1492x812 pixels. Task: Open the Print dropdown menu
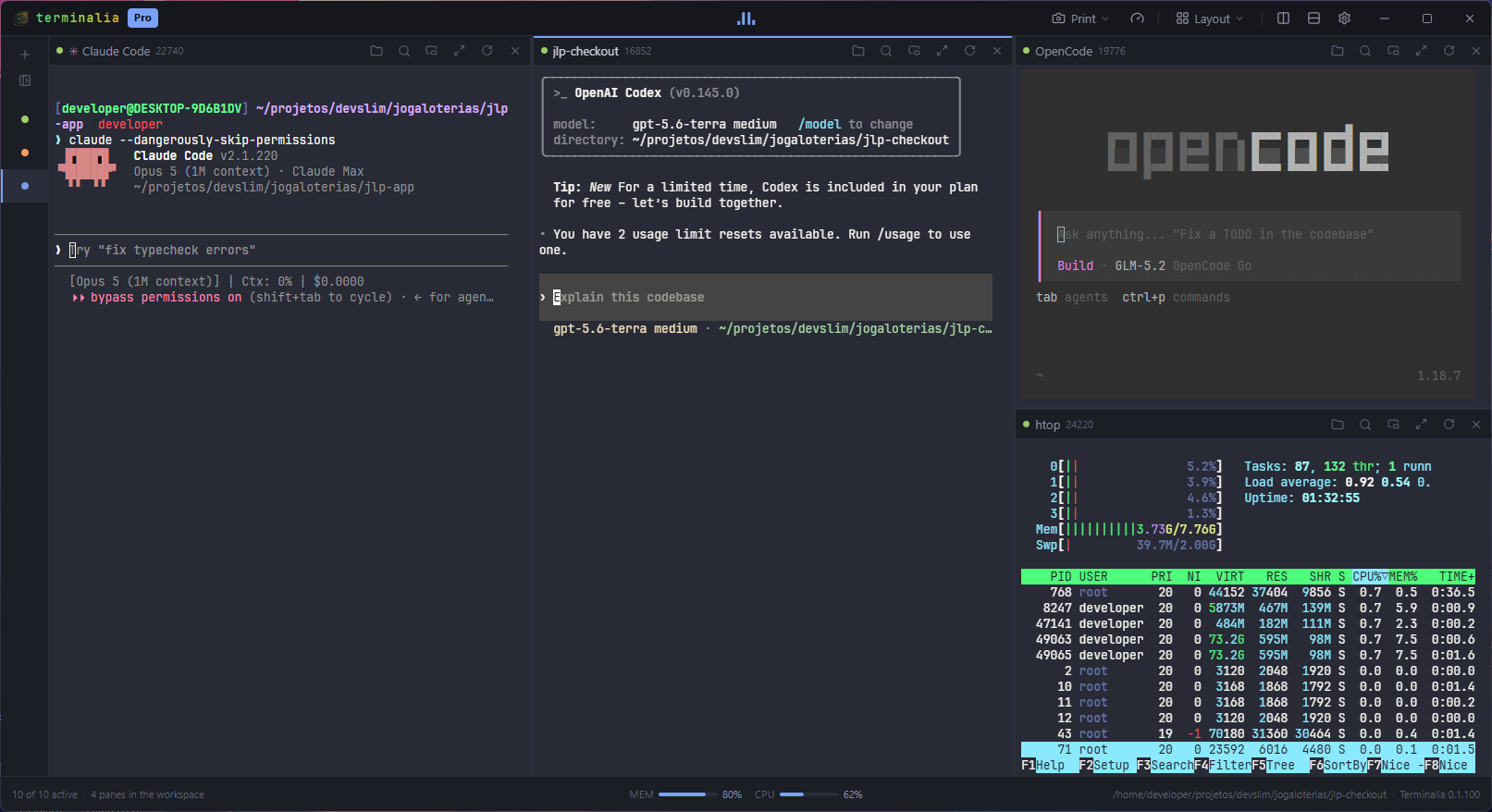coord(1080,18)
